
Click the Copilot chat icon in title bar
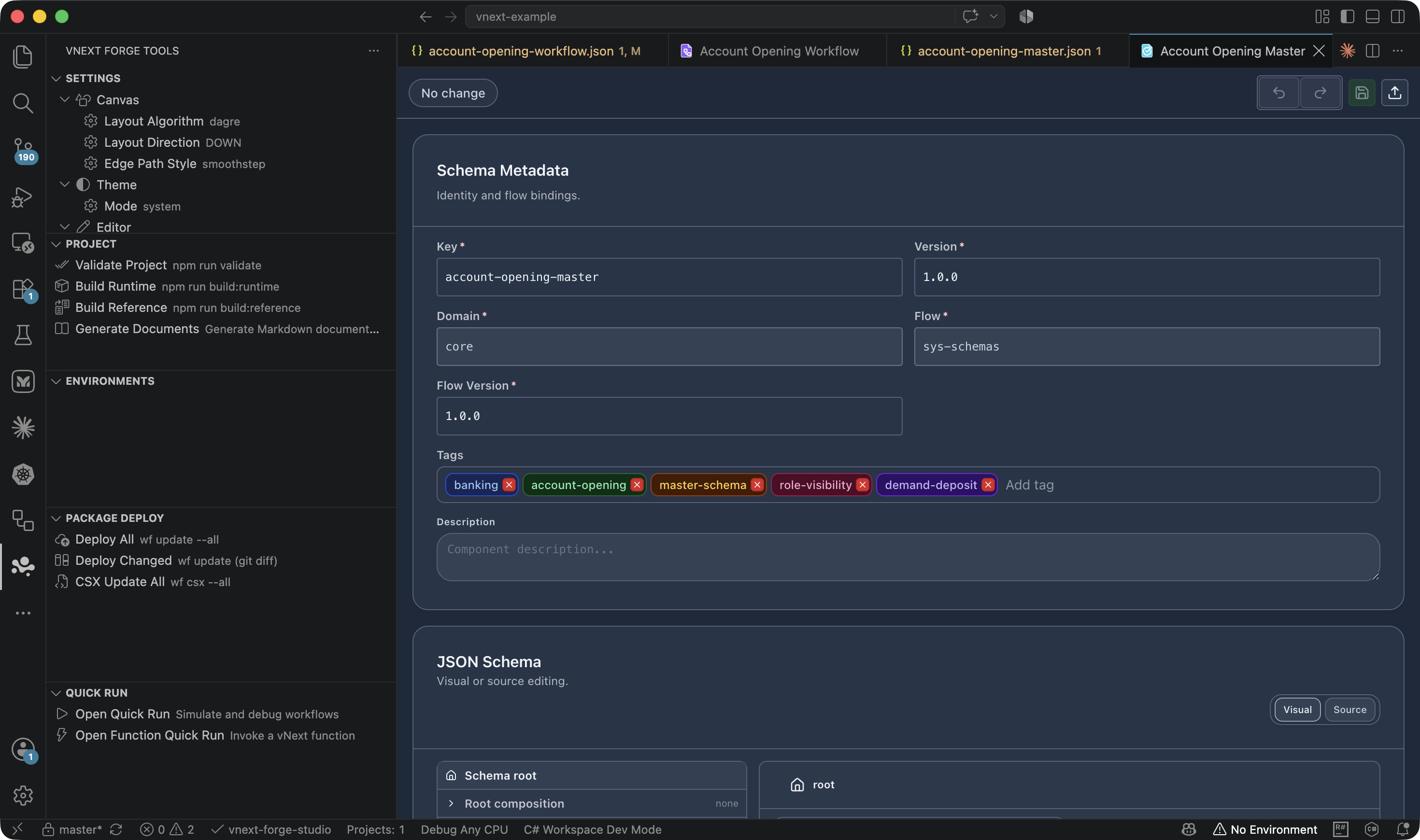pyautogui.click(x=970, y=16)
